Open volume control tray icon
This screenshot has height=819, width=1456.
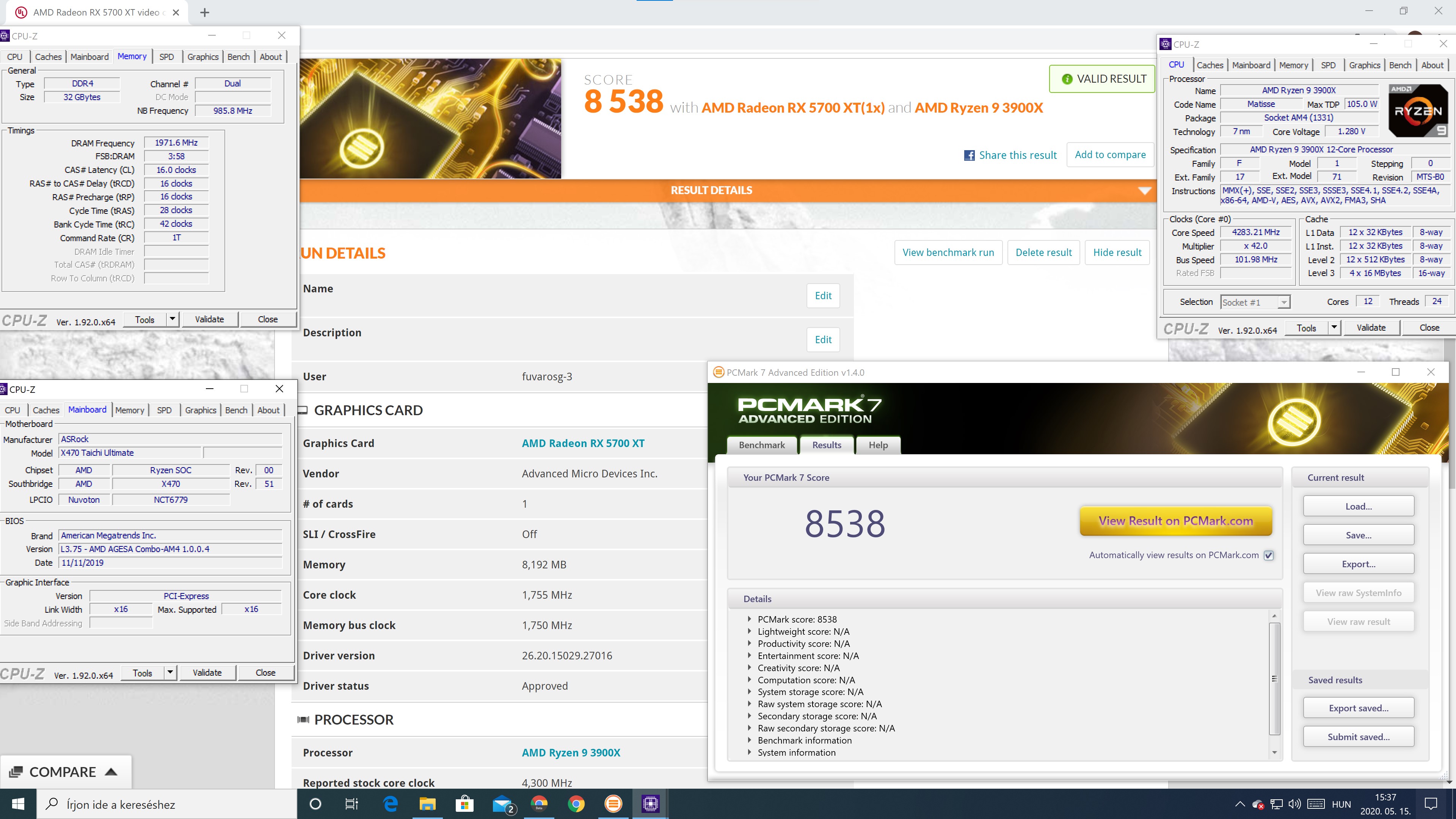click(x=1294, y=804)
